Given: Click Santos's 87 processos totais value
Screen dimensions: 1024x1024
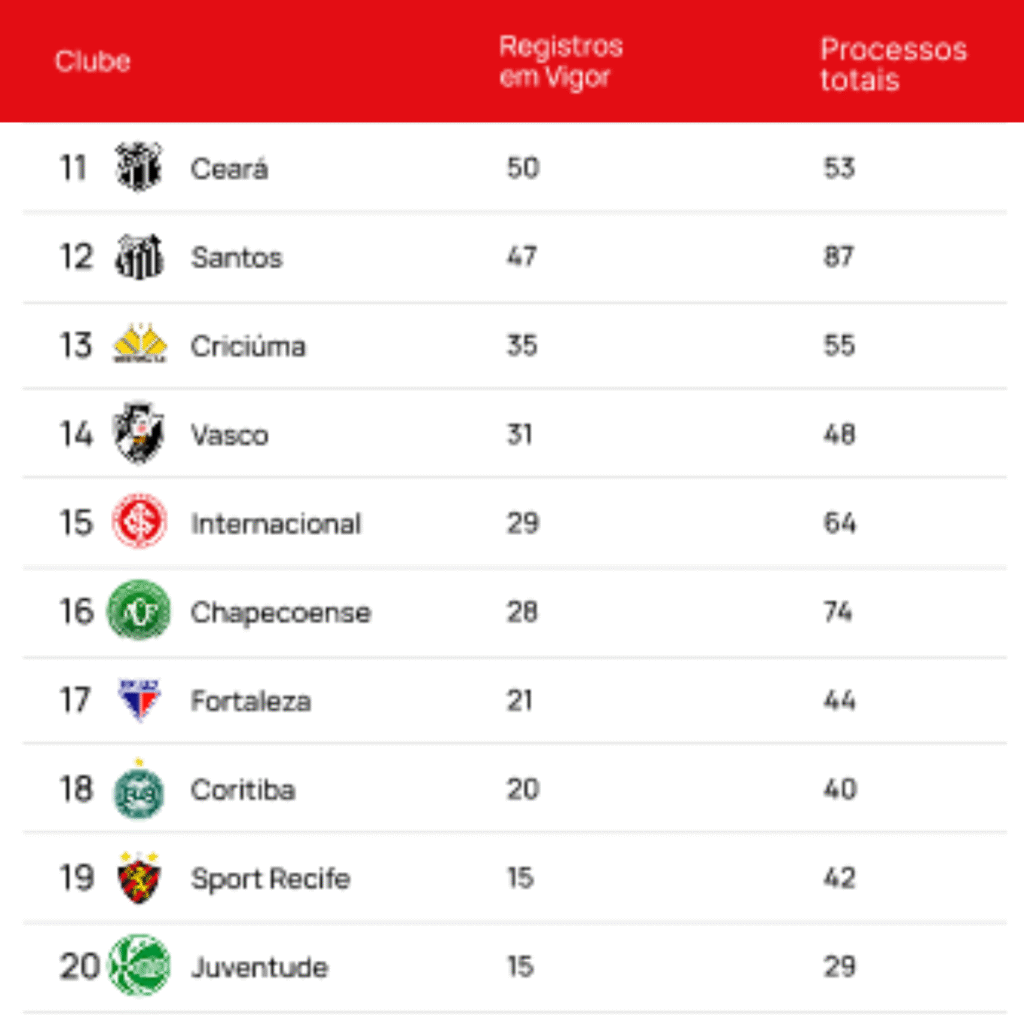Looking at the screenshot, I should point(838,257).
